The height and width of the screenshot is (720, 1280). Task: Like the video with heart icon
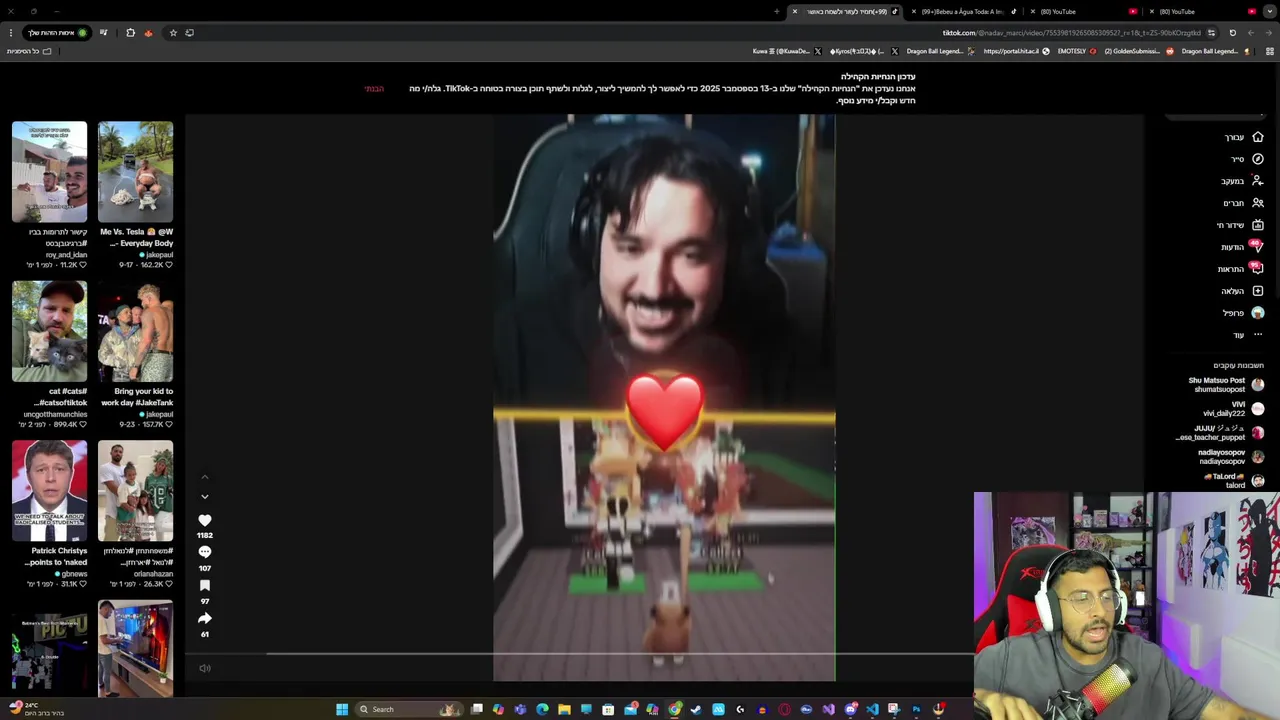click(205, 521)
